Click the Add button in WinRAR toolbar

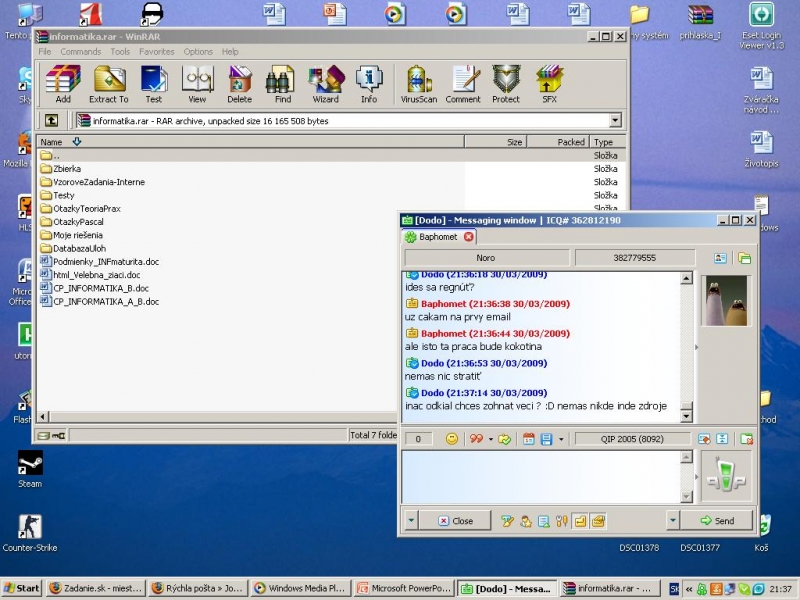63,85
